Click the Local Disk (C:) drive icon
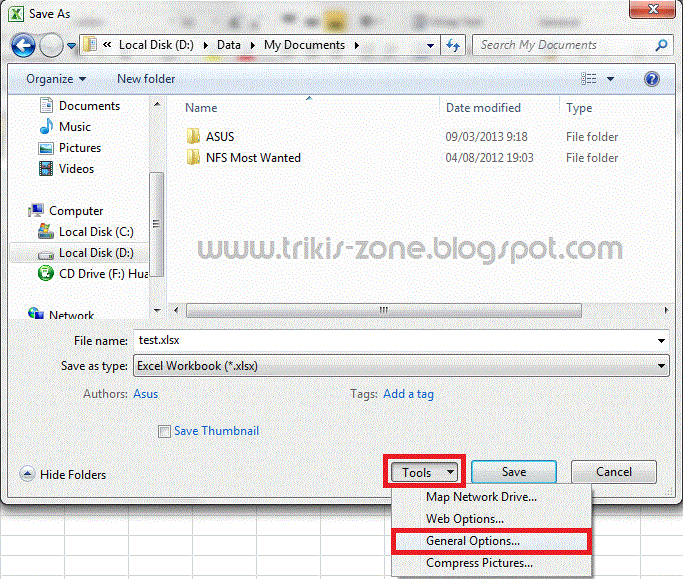The image size is (683, 579). coord(45,231)
